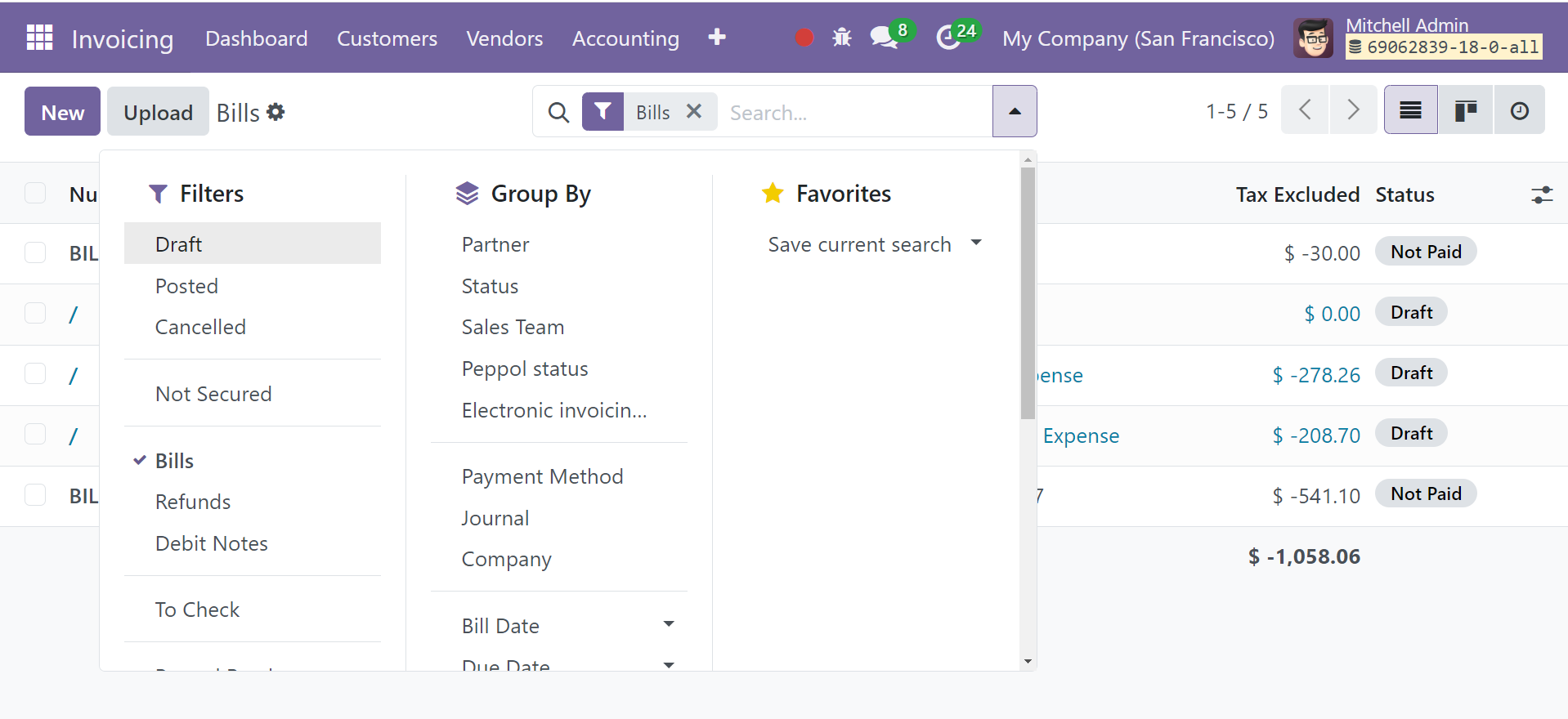Click the Invoicing app title
This screenshot has height=719, width=1568.
coord(123,38)
